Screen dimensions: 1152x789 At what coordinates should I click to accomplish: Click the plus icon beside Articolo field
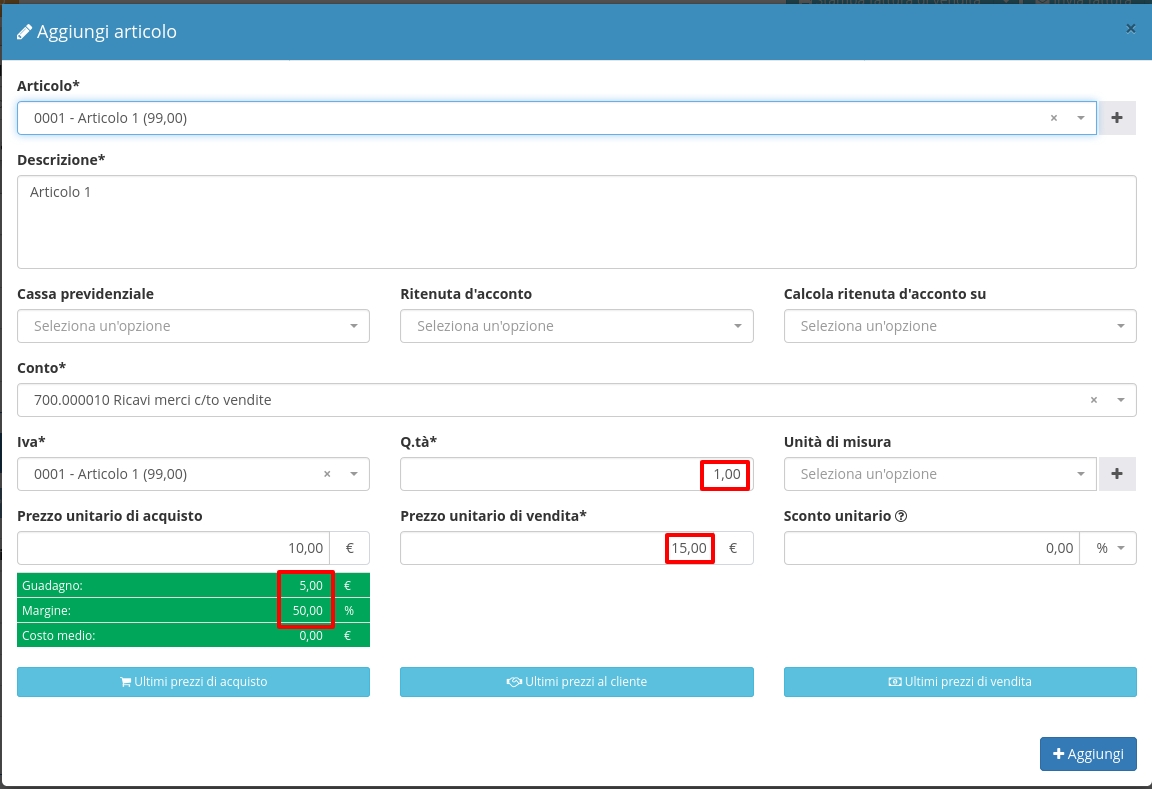(1117, 118)
